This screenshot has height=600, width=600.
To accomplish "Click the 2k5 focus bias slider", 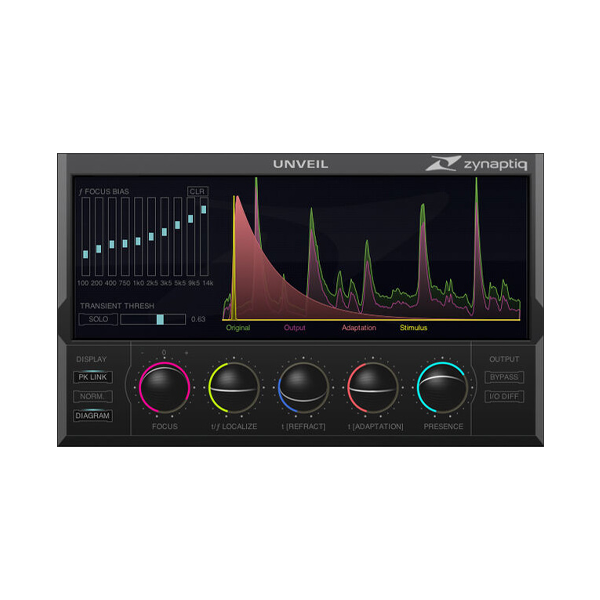I will pos(152,236).
